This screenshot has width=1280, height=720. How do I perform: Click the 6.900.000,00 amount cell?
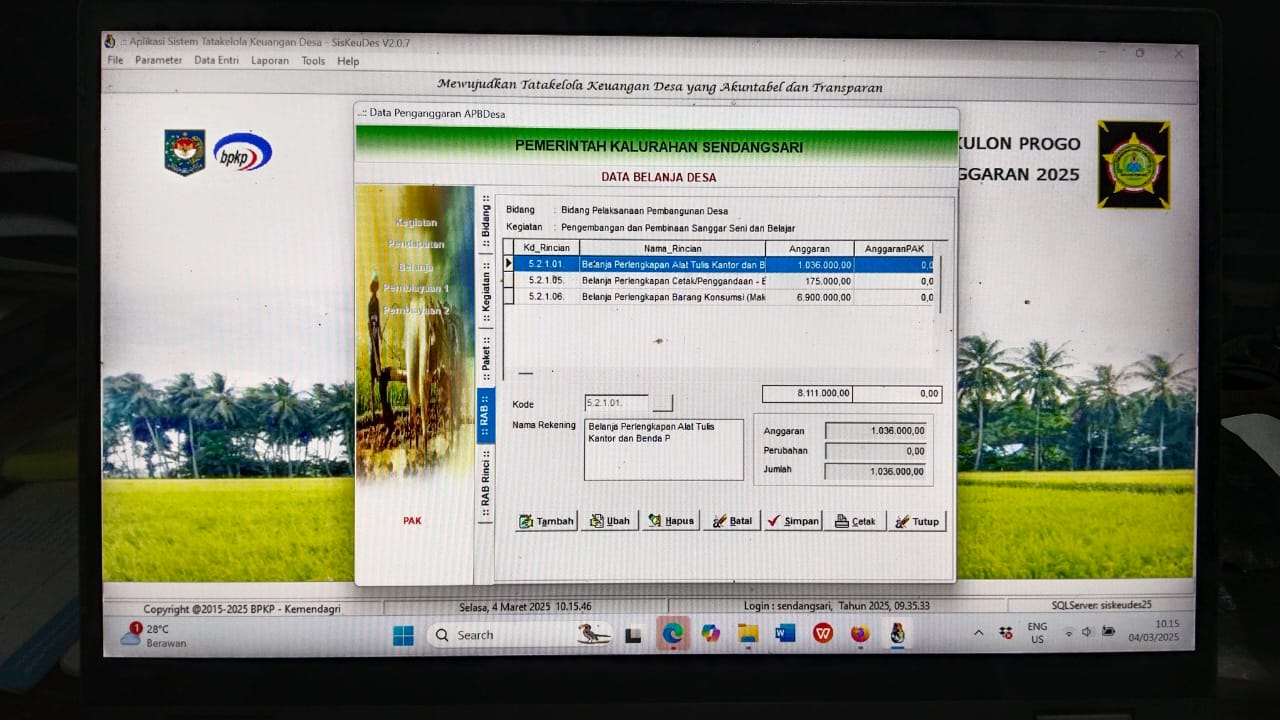pos(810,297)
